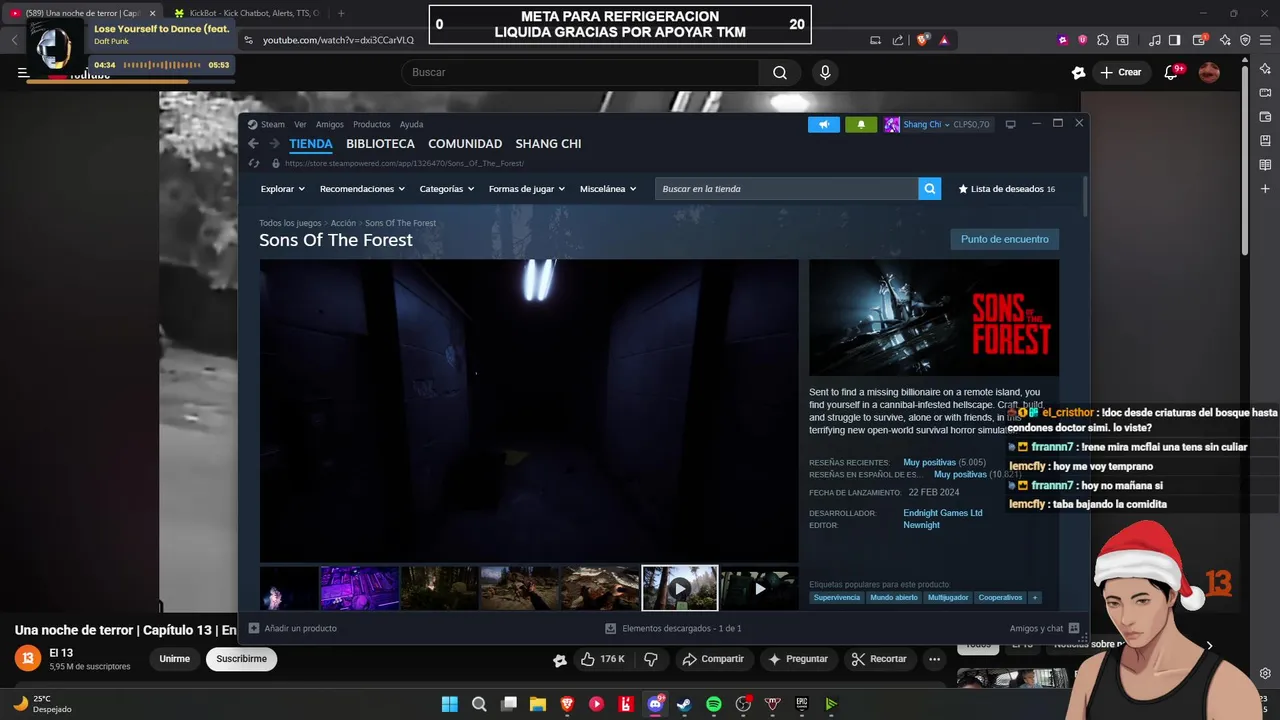Open the Endnight Games Ltd developer link
Screen dimensions: 1280x720
coord(943,513)
